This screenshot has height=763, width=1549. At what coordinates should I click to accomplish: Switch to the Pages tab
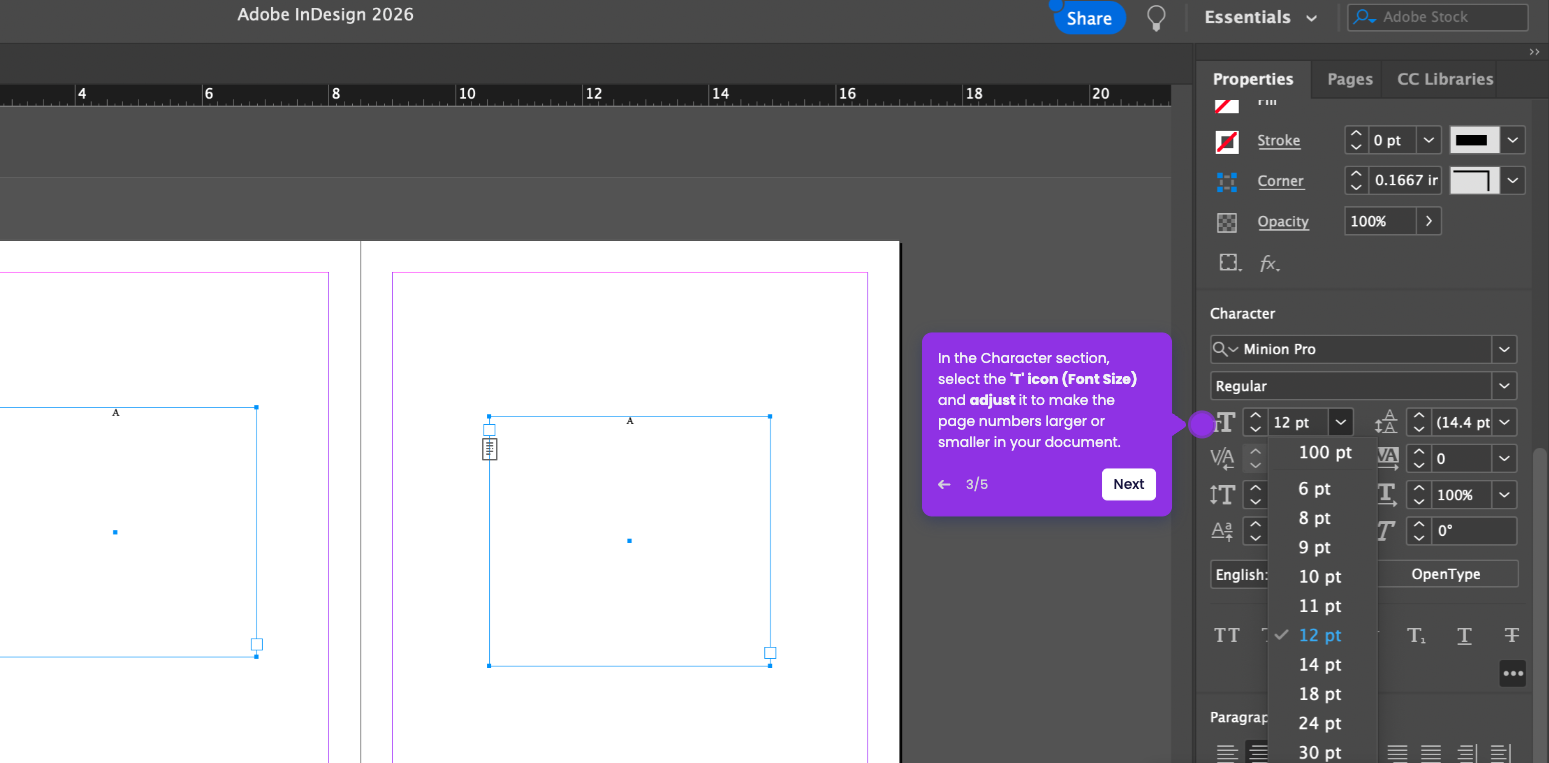1350,79
